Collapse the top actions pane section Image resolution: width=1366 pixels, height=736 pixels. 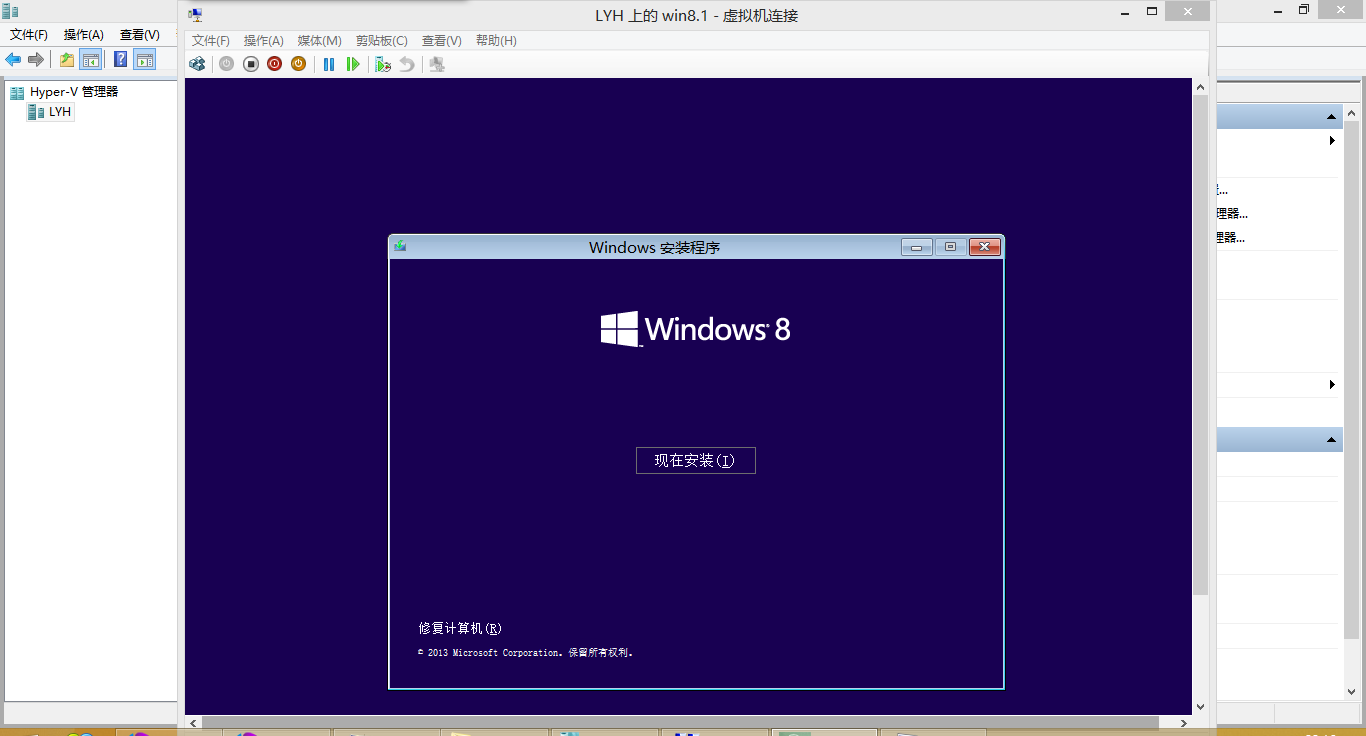tap(1332, 117)
